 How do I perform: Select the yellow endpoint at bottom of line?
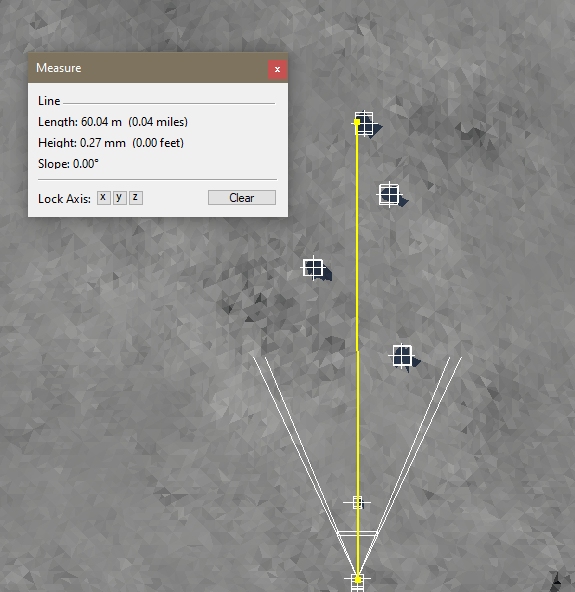coord(358,579)
